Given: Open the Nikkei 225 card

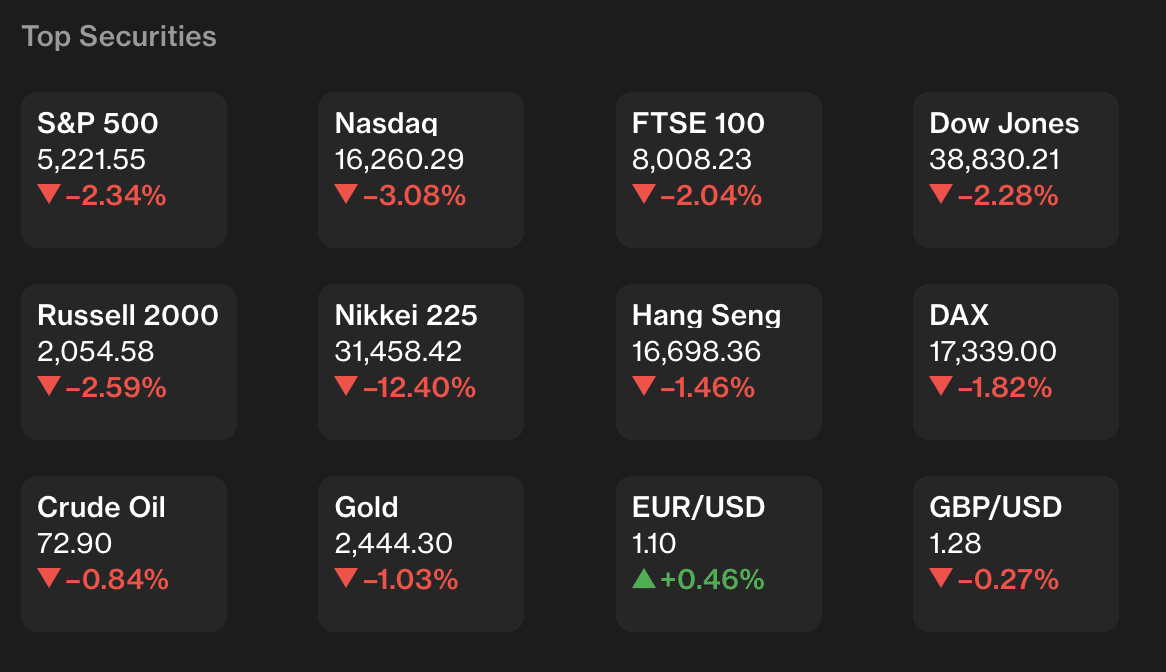Looking at the screenshot, I should click(421, 362).
